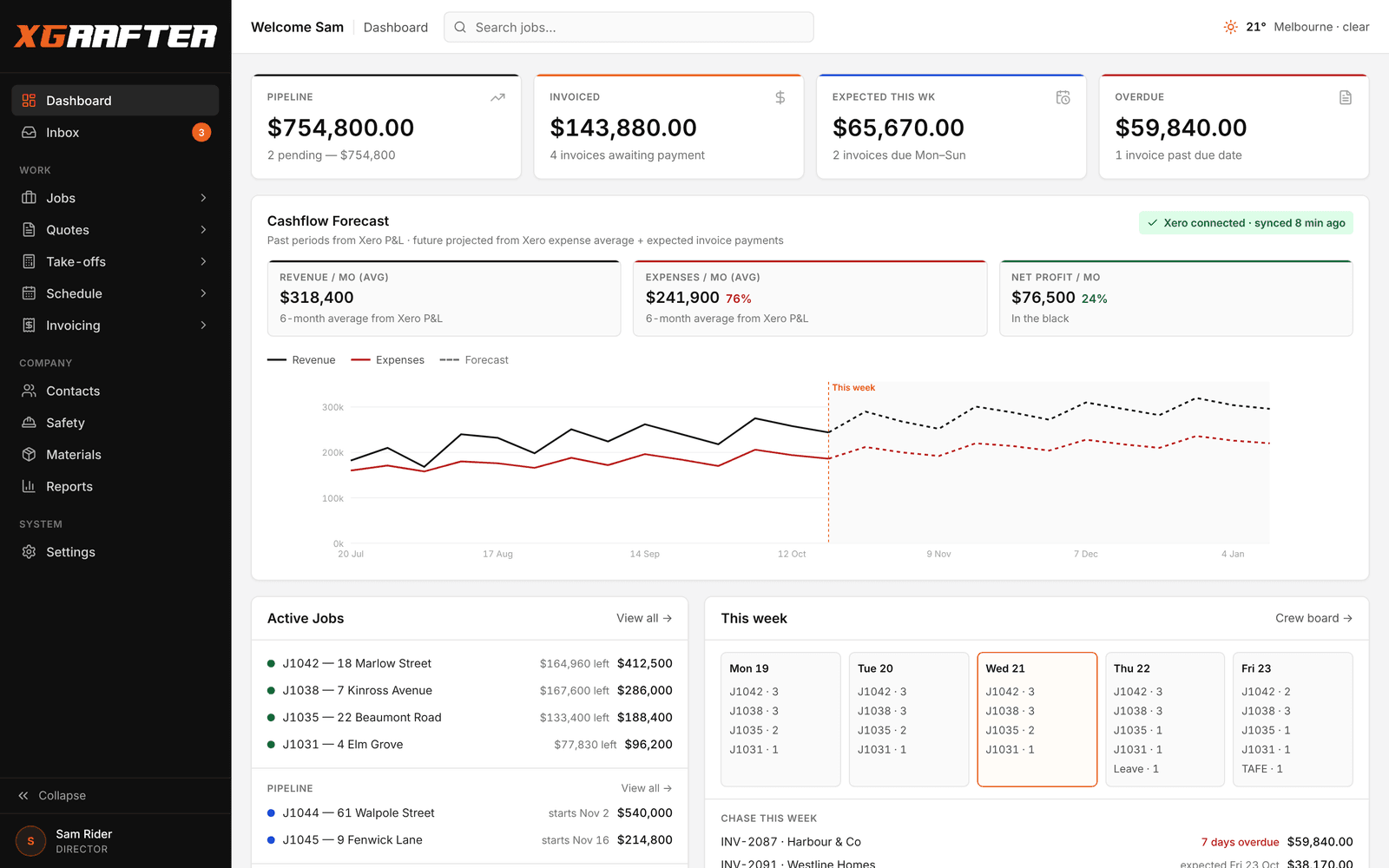Click the Safety hard hat icon

pyautogui.click(x=29, y=423)
